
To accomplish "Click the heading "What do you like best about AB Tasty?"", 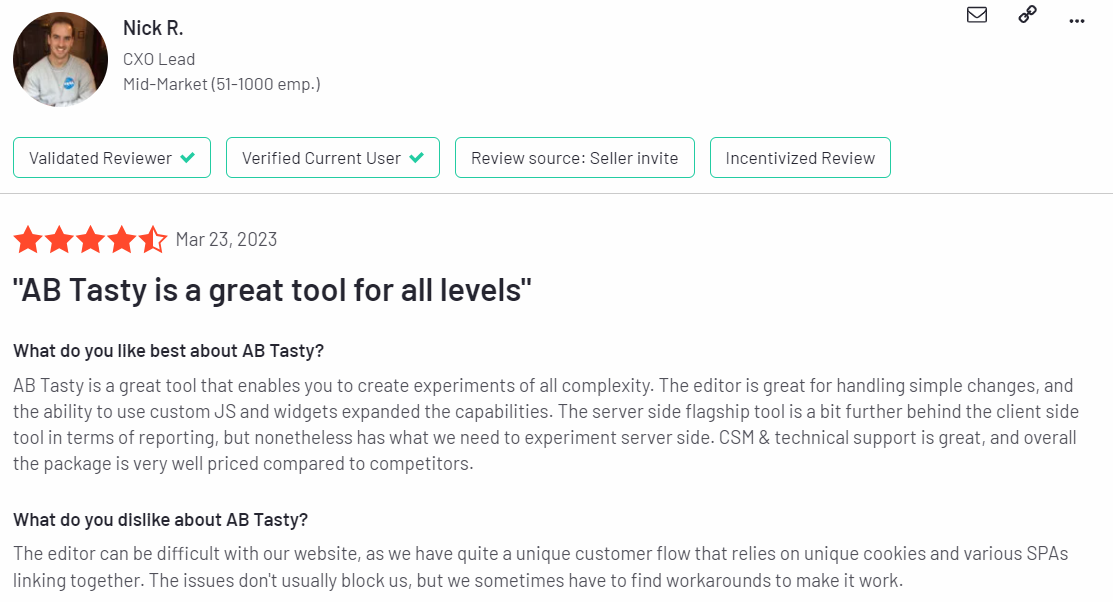I will (168, 351).
